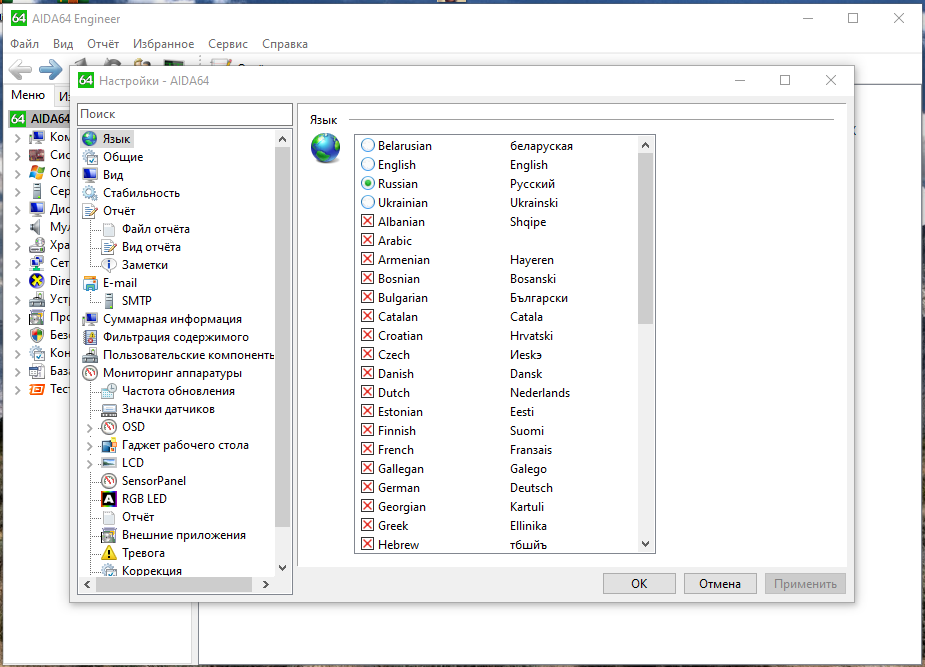Click the Заметки info icon
This screenshot has height=667, width=925.
coord(109,265)
